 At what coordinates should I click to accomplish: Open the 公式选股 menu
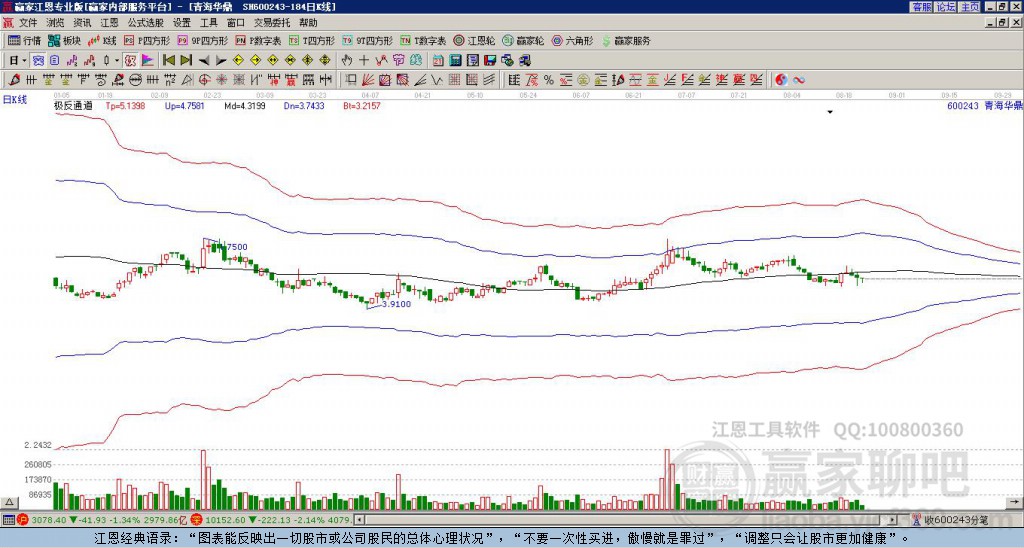pos(146,23)
